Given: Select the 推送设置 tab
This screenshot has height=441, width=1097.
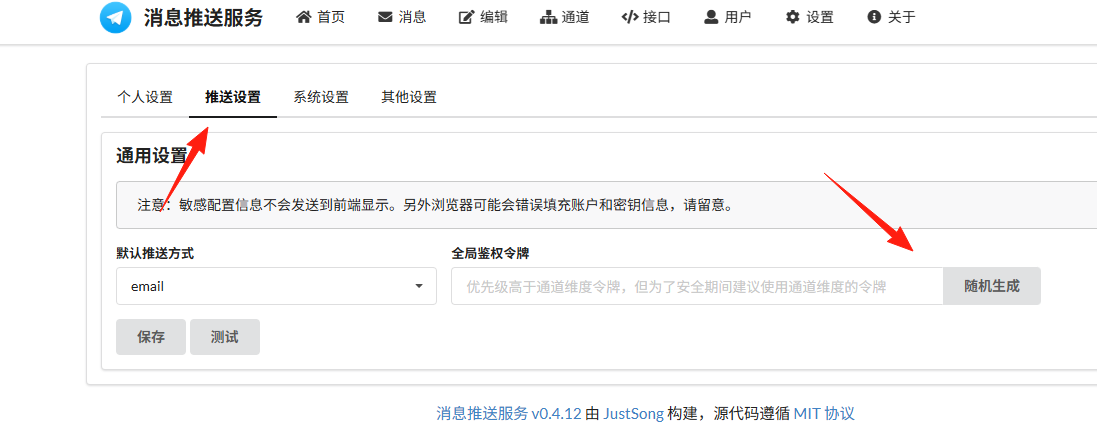Looking at the screenshot, I should pyautogui.click(x=233, y=97).
